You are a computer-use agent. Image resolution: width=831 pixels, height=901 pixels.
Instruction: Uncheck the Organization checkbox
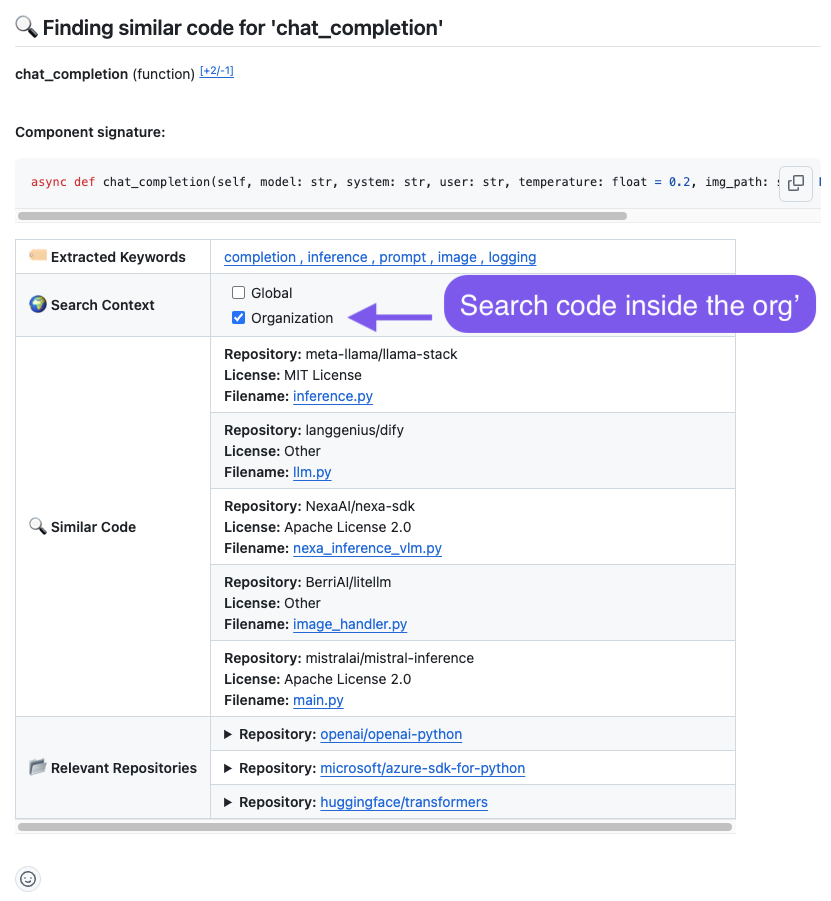pos(238,318)
